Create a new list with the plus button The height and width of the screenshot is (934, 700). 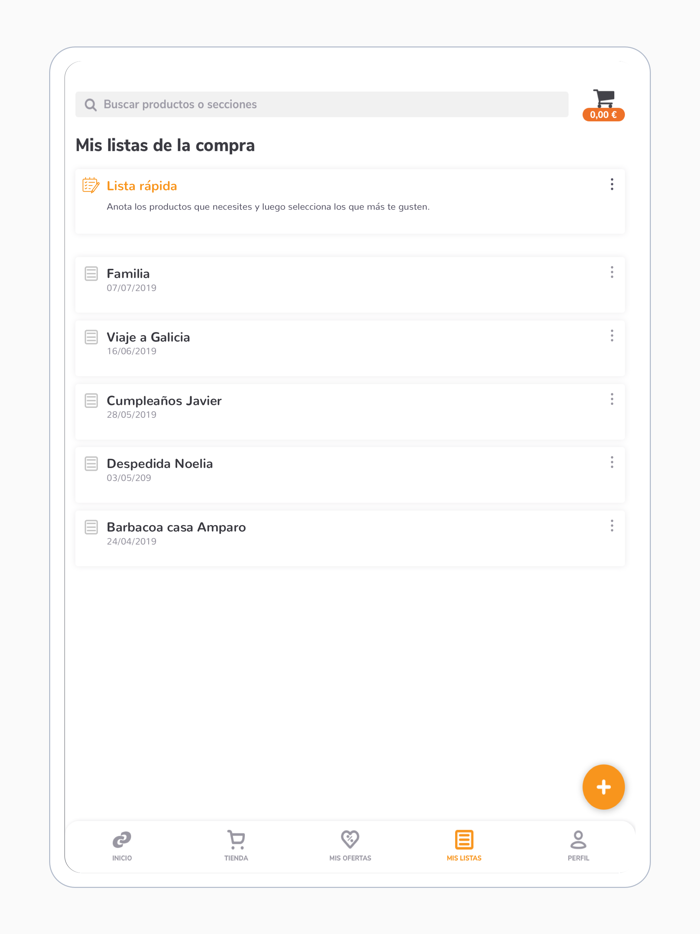pyautogui.click(x=603, y=787)
